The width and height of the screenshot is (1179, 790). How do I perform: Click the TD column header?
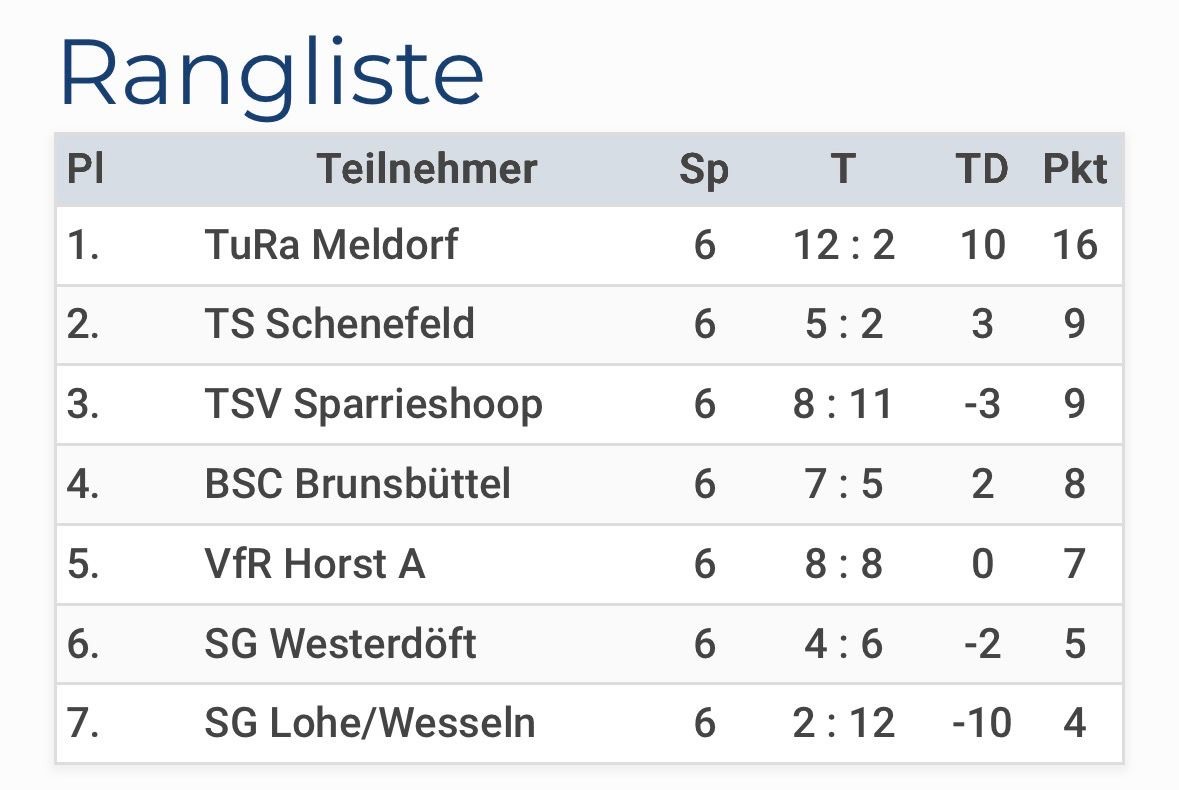[981, 170]
